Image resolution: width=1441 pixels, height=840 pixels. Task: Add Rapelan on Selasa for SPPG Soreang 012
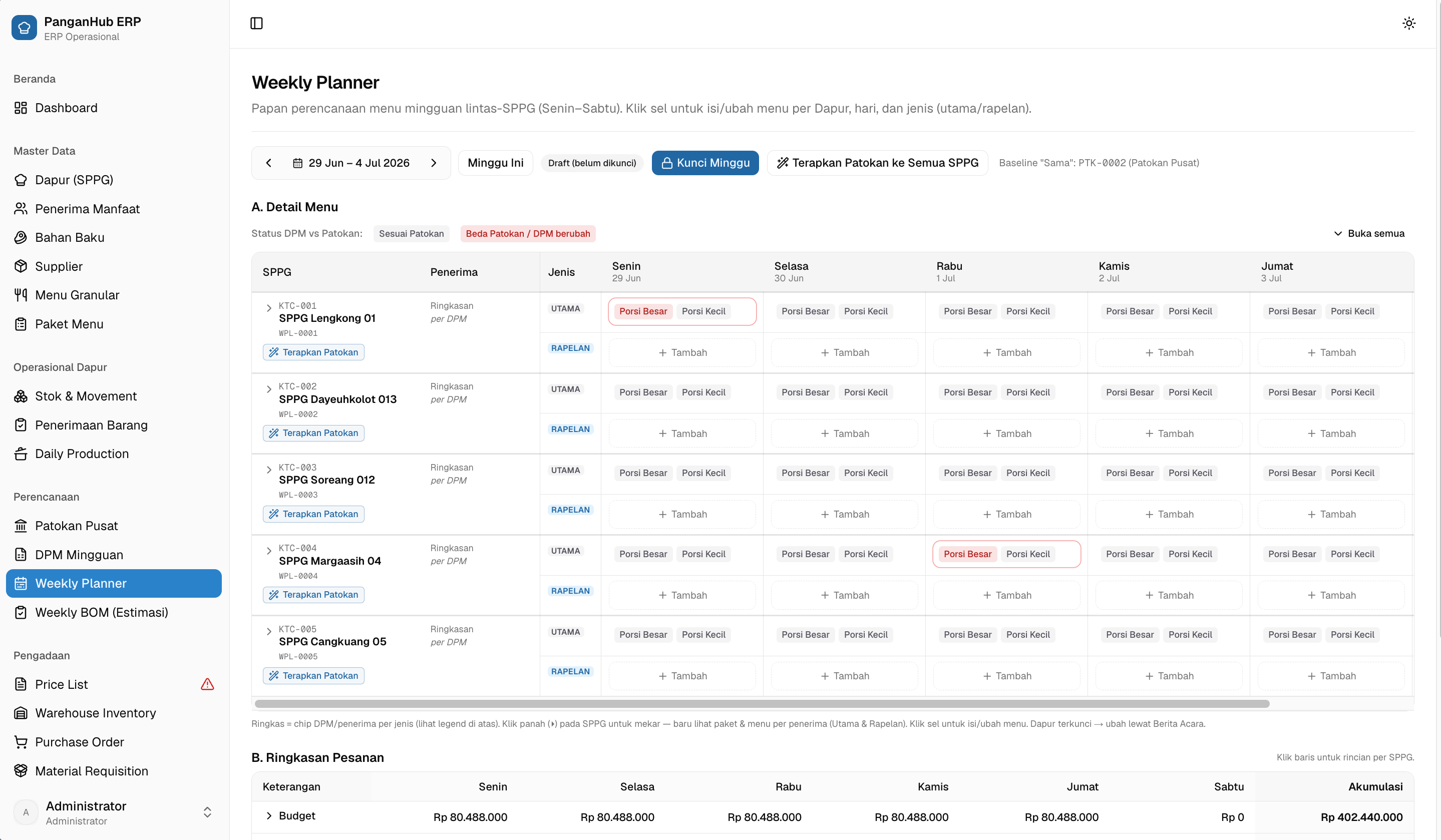click(845, 515)
